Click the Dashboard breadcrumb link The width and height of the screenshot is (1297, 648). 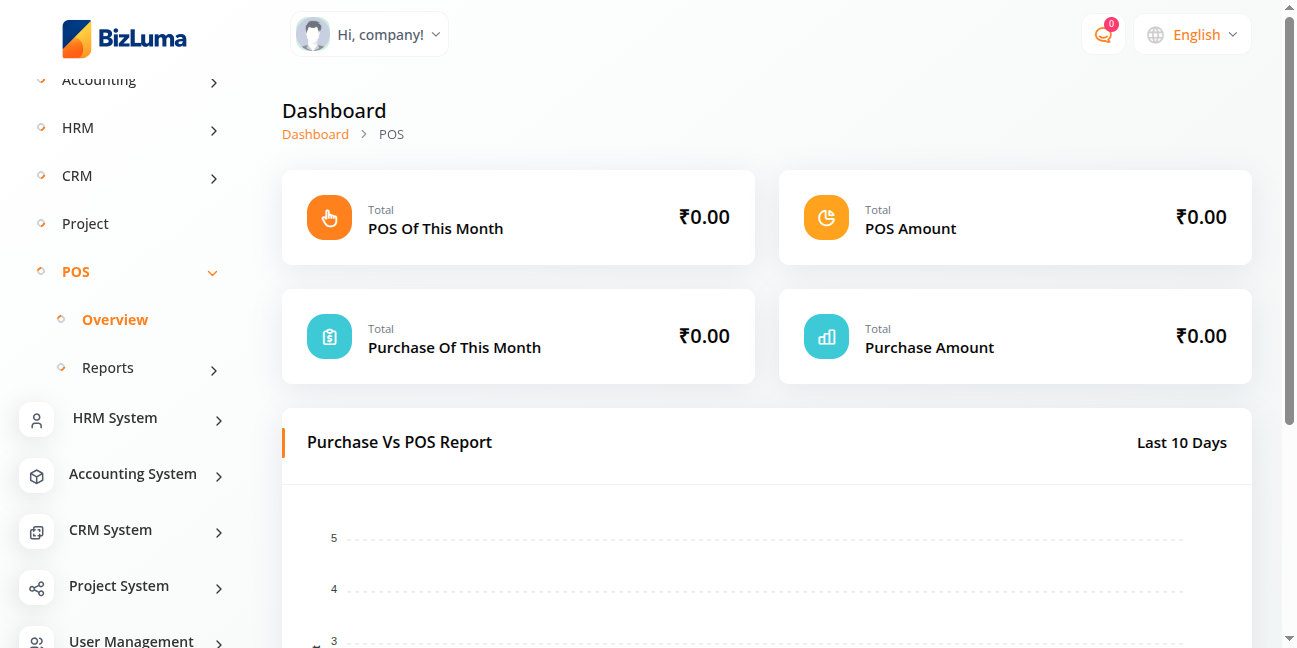(x=315, y=135)
